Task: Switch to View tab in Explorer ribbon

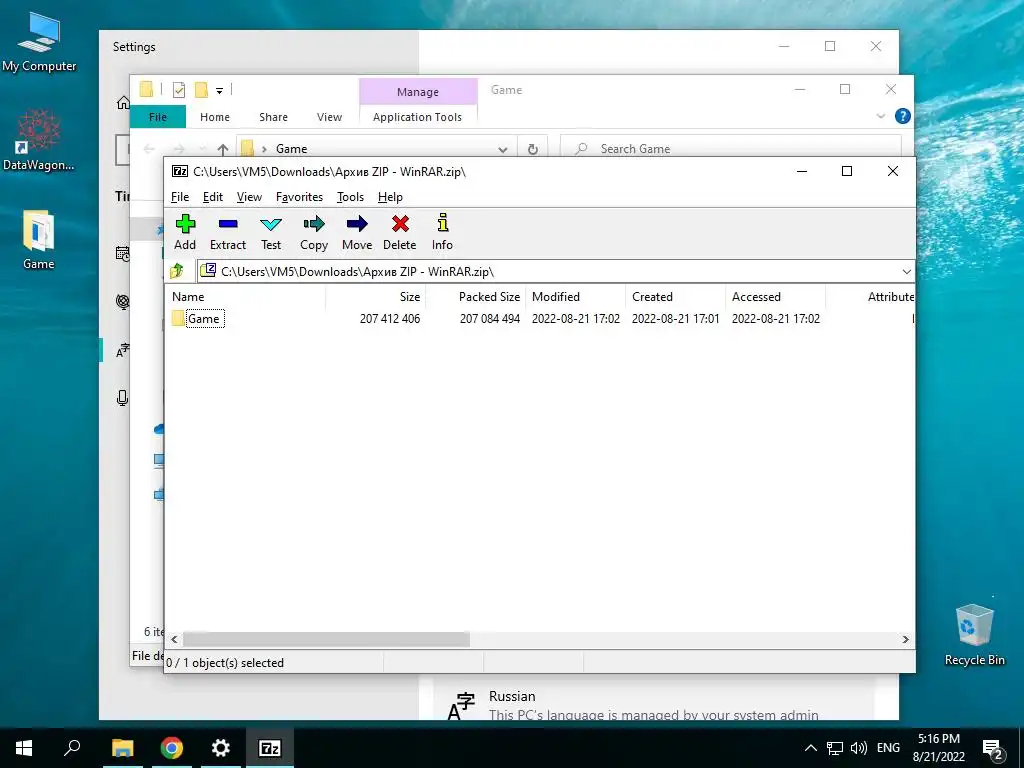Action: tap(329, 117)
